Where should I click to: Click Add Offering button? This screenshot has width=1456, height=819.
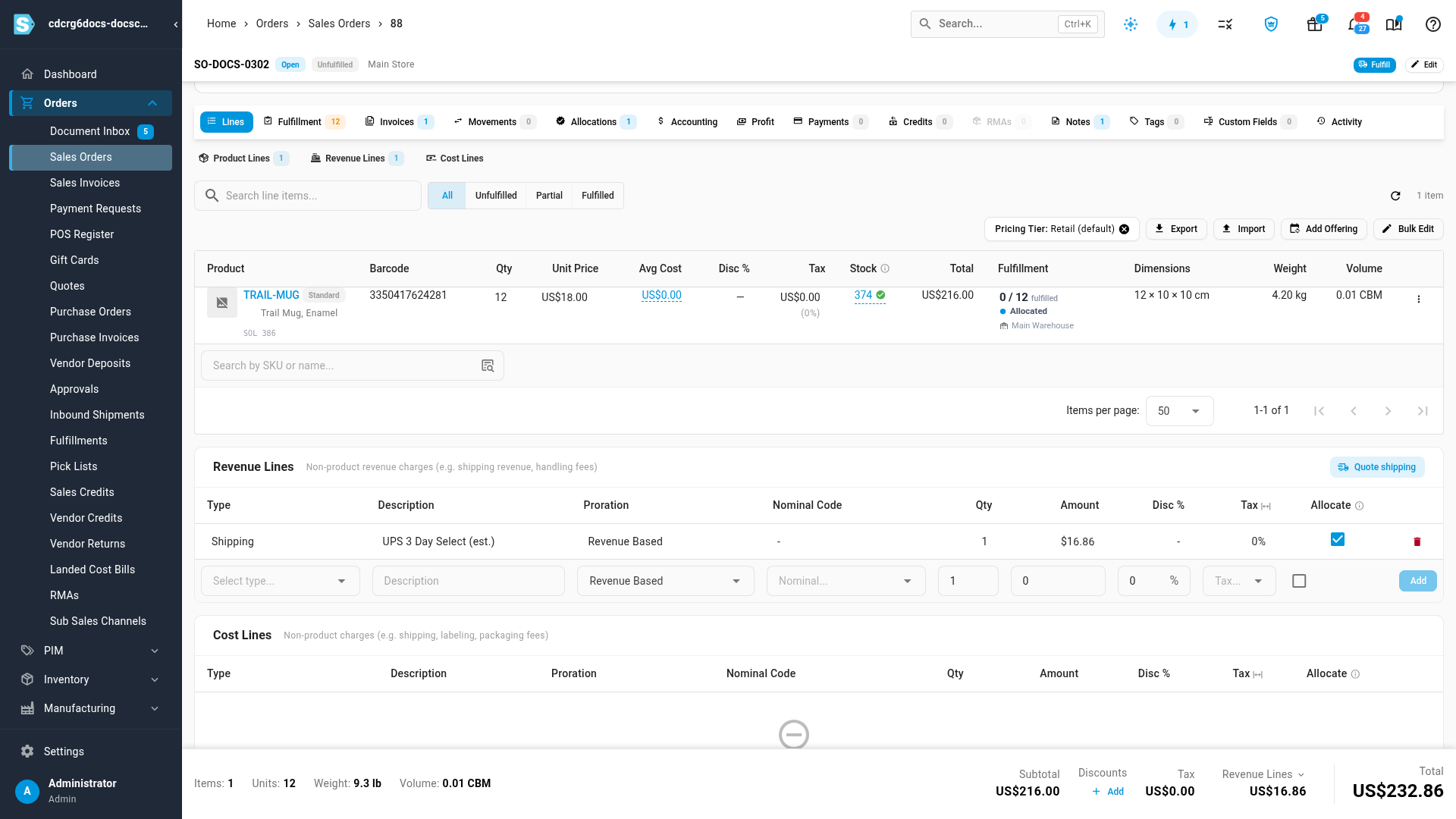(x=1324, y=229)
